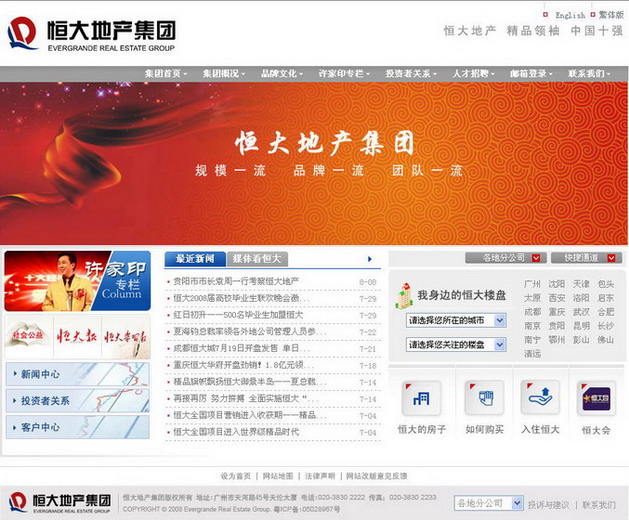Open the 投资者关系 sidebar button
629x520 pixels.
pyautogui.click(x=77, y=400)
